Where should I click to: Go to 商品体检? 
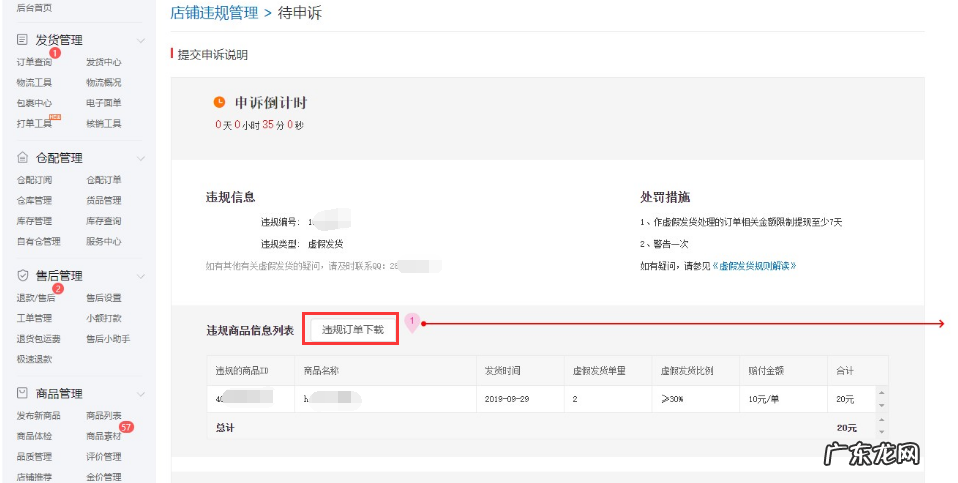point(34,436)
